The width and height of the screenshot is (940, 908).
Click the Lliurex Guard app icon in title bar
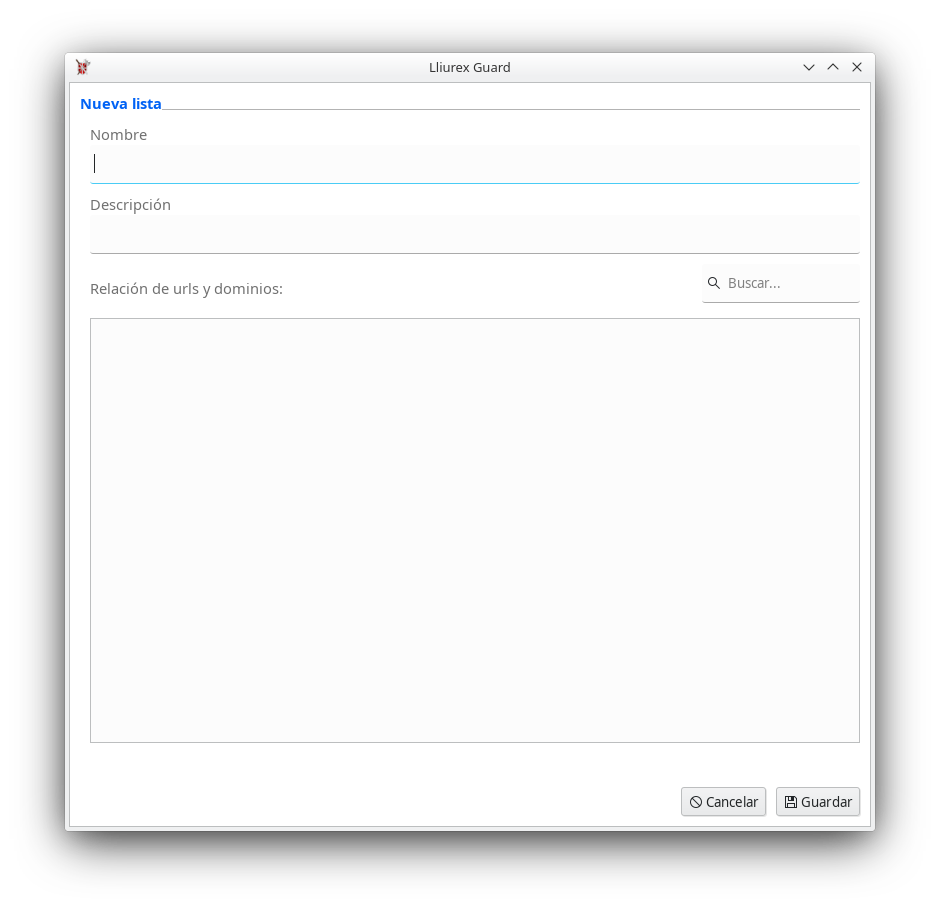click(83, 67)
